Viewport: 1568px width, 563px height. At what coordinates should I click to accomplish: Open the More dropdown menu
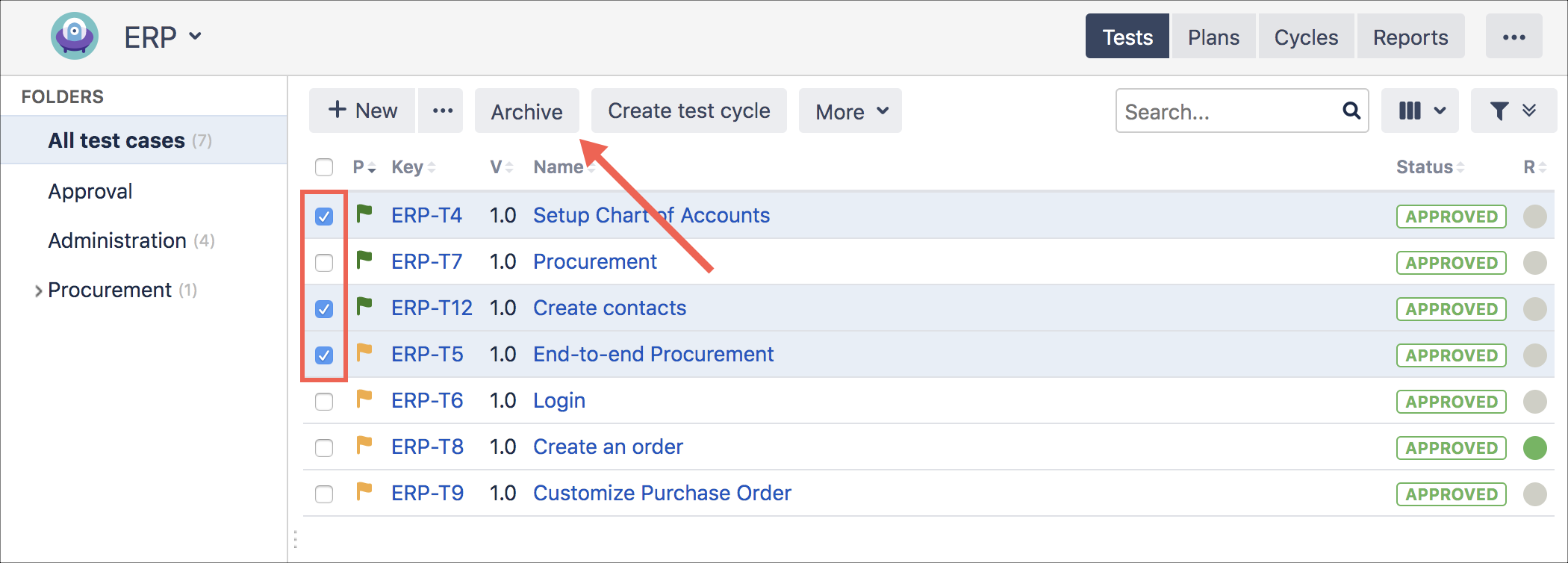[x=850, y=111]
